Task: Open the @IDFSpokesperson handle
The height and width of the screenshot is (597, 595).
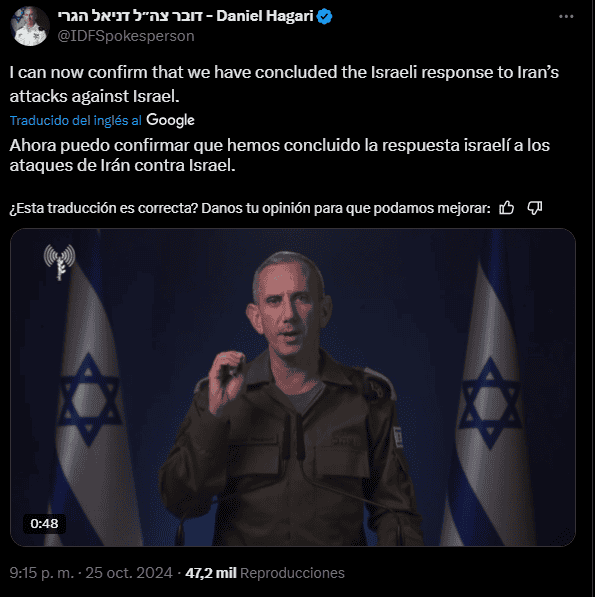Action: (126, 36)
